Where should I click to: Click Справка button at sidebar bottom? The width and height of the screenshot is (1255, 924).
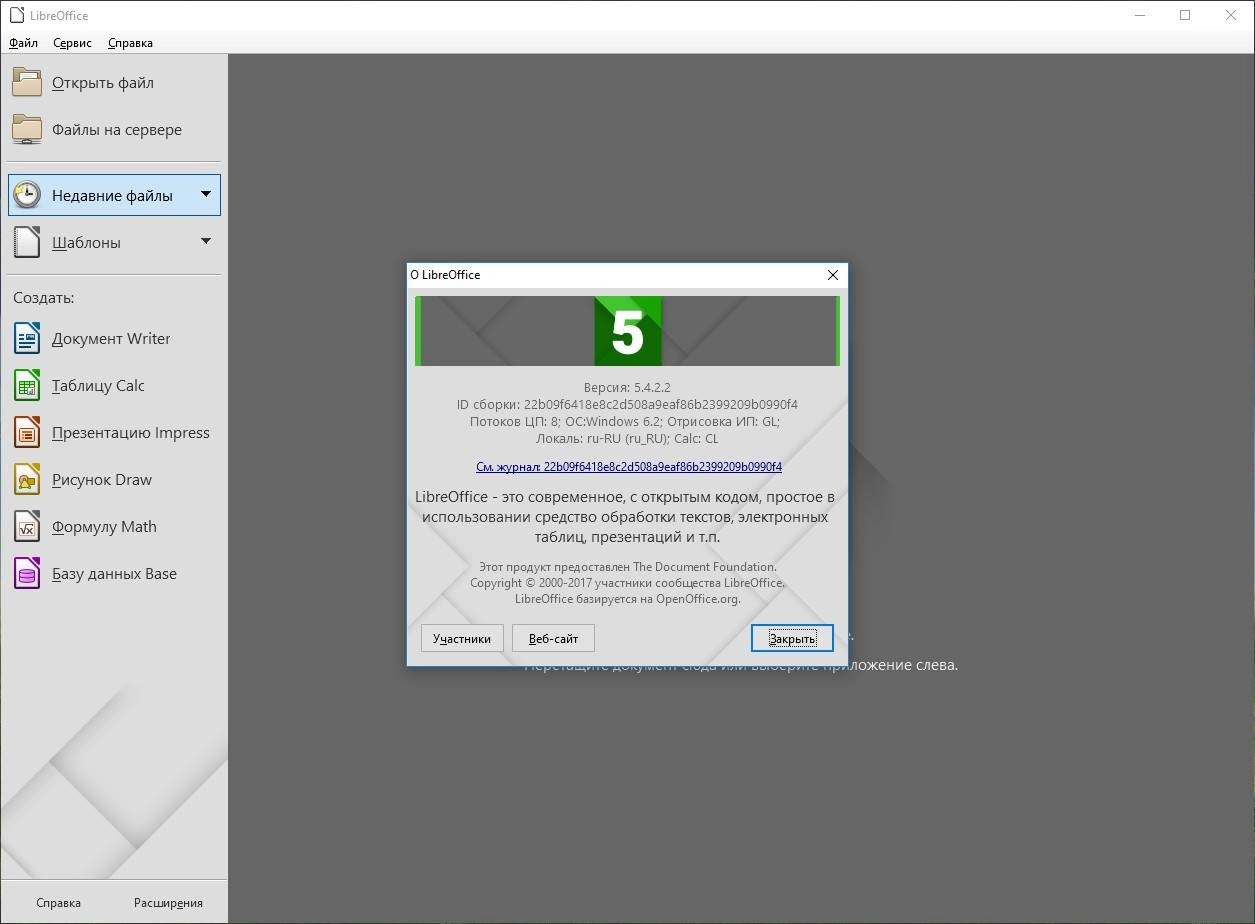pos(58,902)
